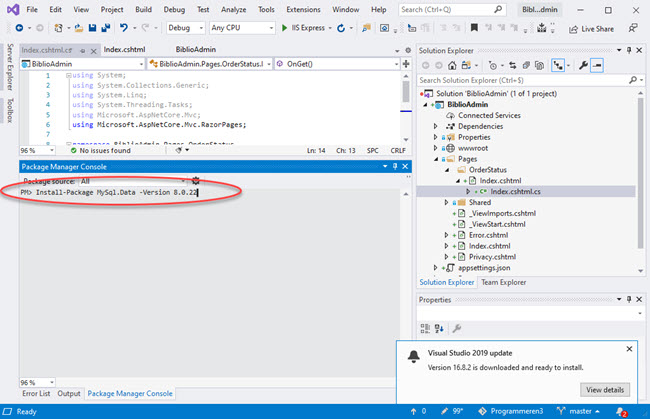
Task: Start debugging with the IIS Express play icon
Action: (284, 28)
